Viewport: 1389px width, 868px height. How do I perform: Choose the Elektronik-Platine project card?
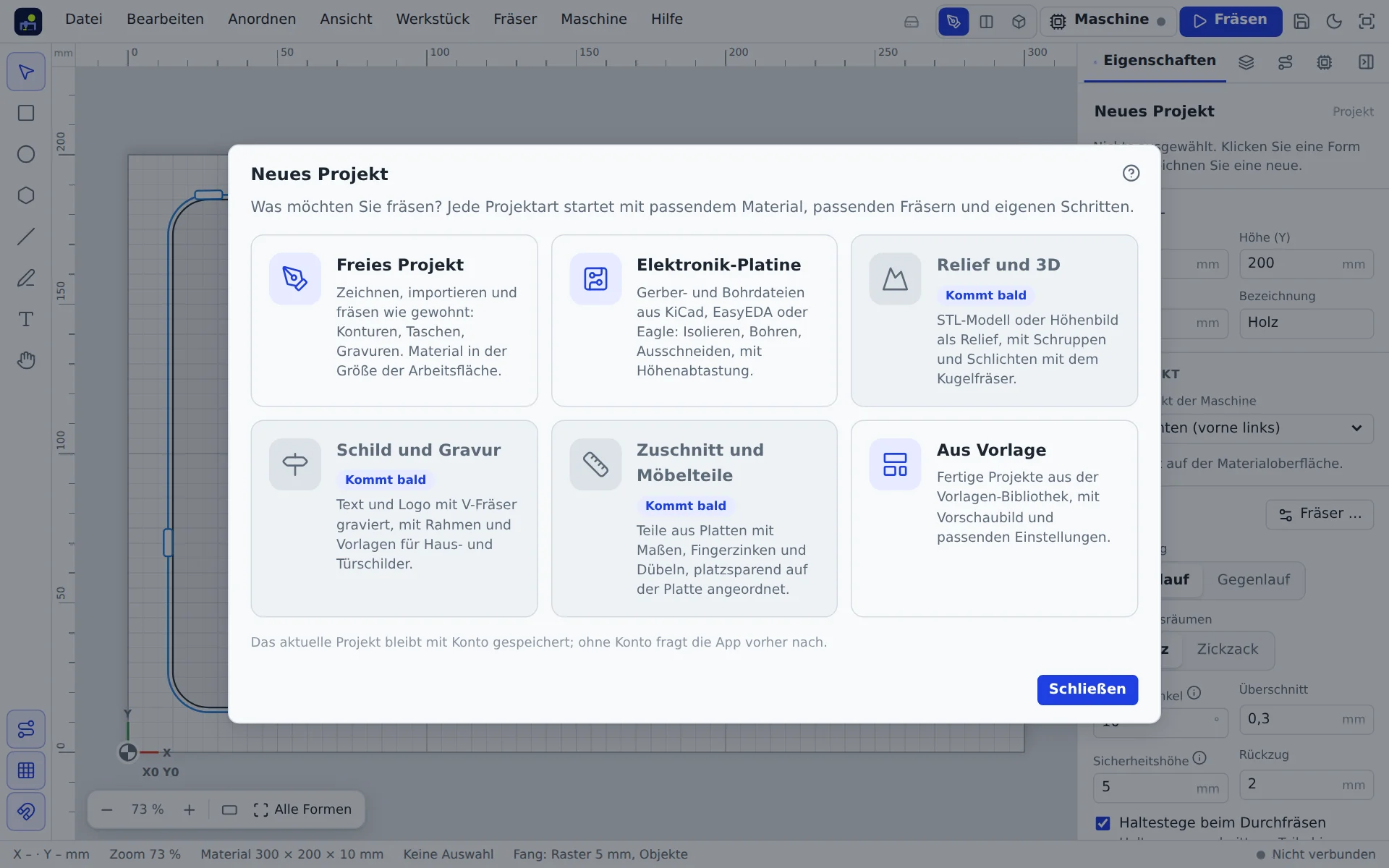tap(694, 320)
